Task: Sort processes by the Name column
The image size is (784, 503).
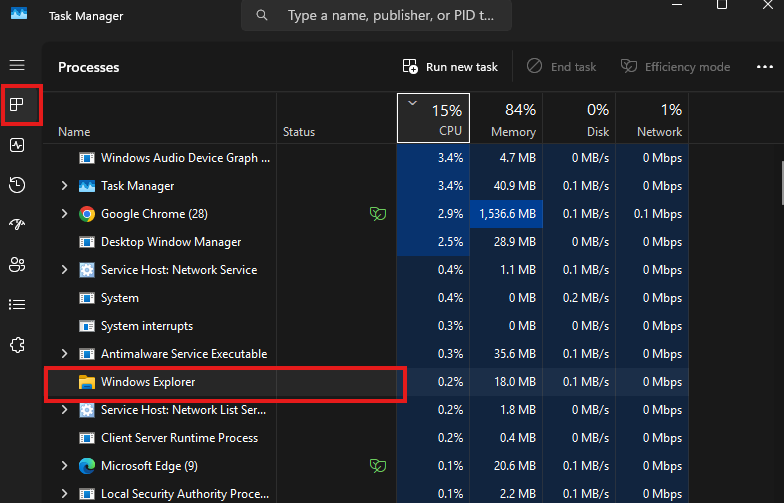Action: [x=74, y=132]
